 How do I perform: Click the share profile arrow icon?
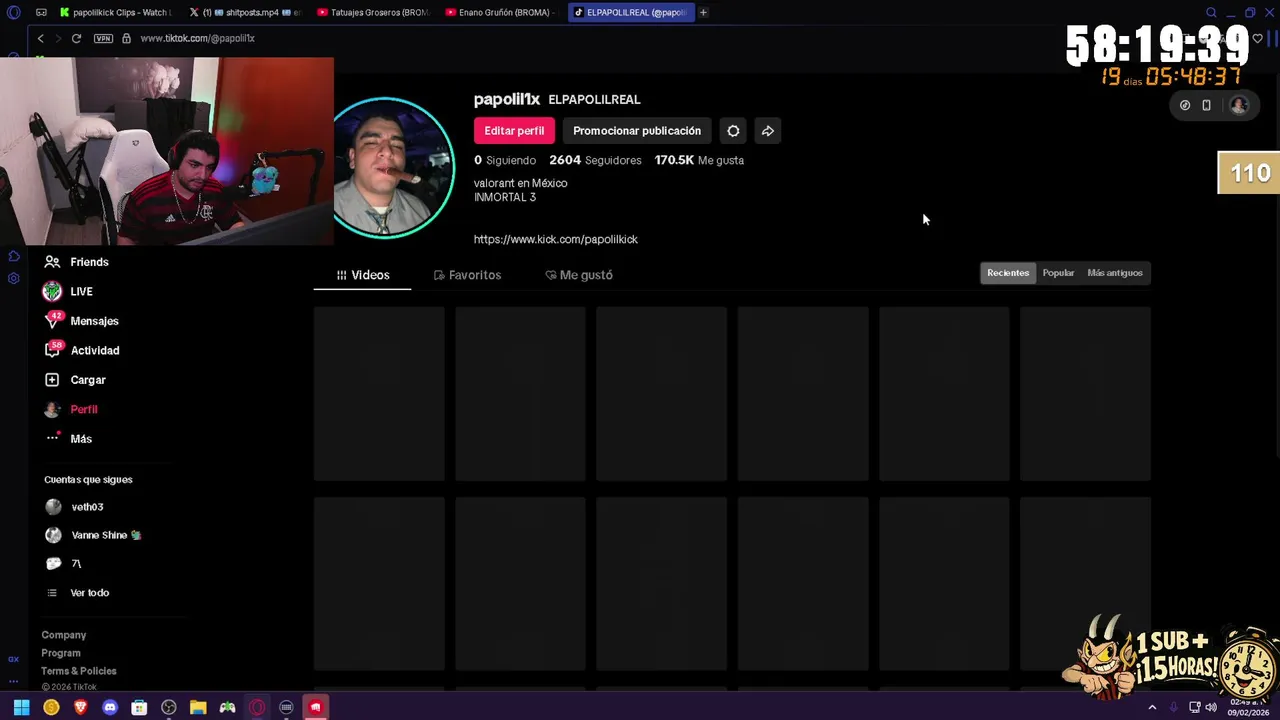pos(767,131)
